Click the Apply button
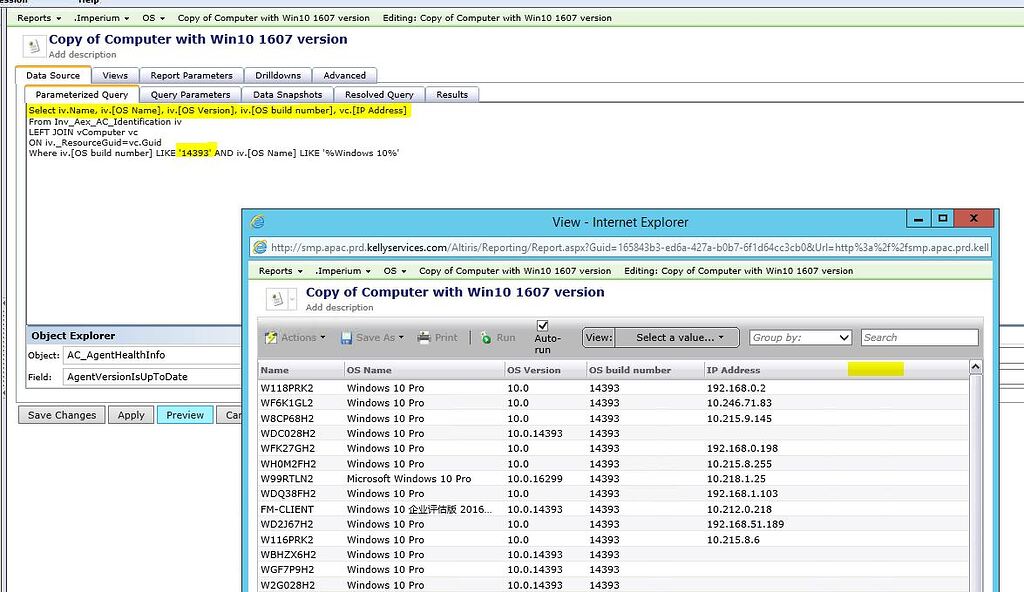This screenshot has height=592, width=1024. [x=130, y=414]
